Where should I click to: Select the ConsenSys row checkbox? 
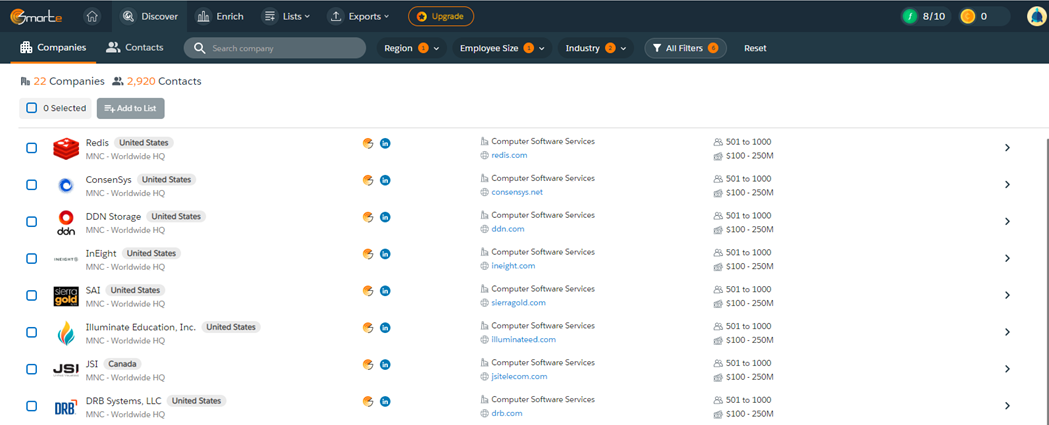[31, 185]
